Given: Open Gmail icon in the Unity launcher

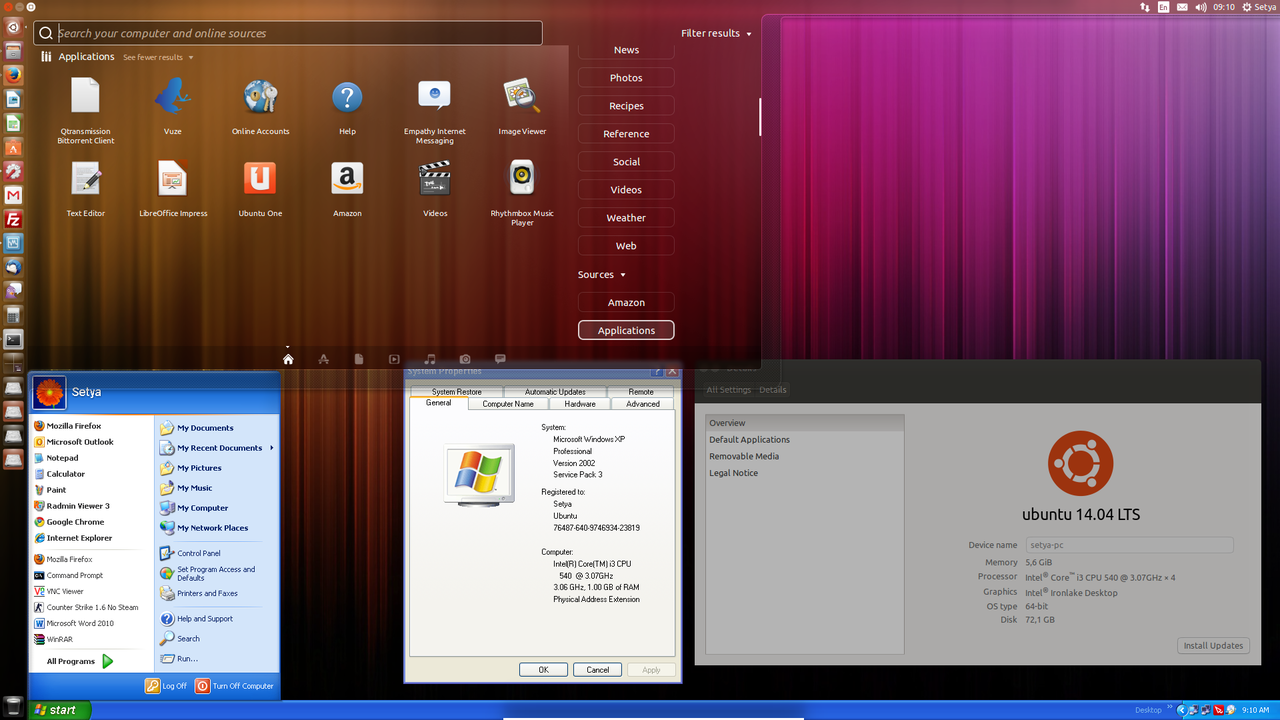Looking at the screenshot, I should [13, 195].
